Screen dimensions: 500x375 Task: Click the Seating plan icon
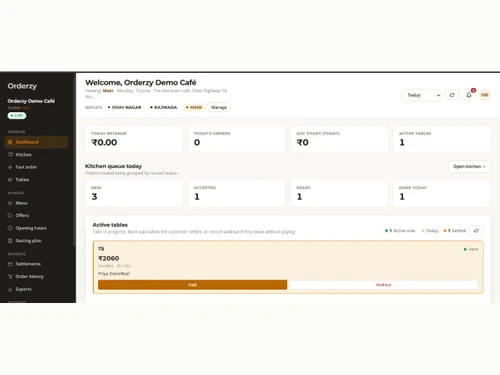coord(10,241)
